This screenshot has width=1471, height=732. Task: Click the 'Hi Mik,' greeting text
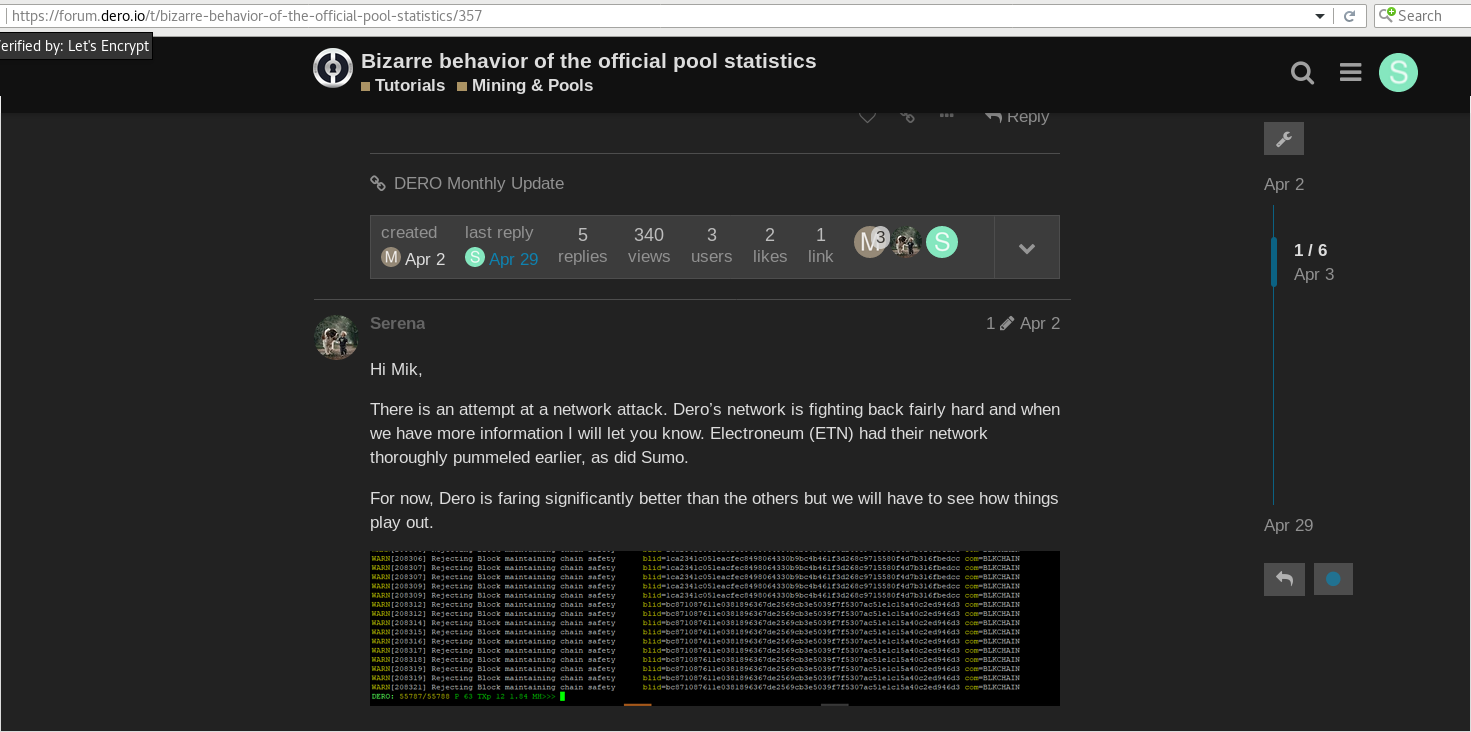tap(396, 369)
